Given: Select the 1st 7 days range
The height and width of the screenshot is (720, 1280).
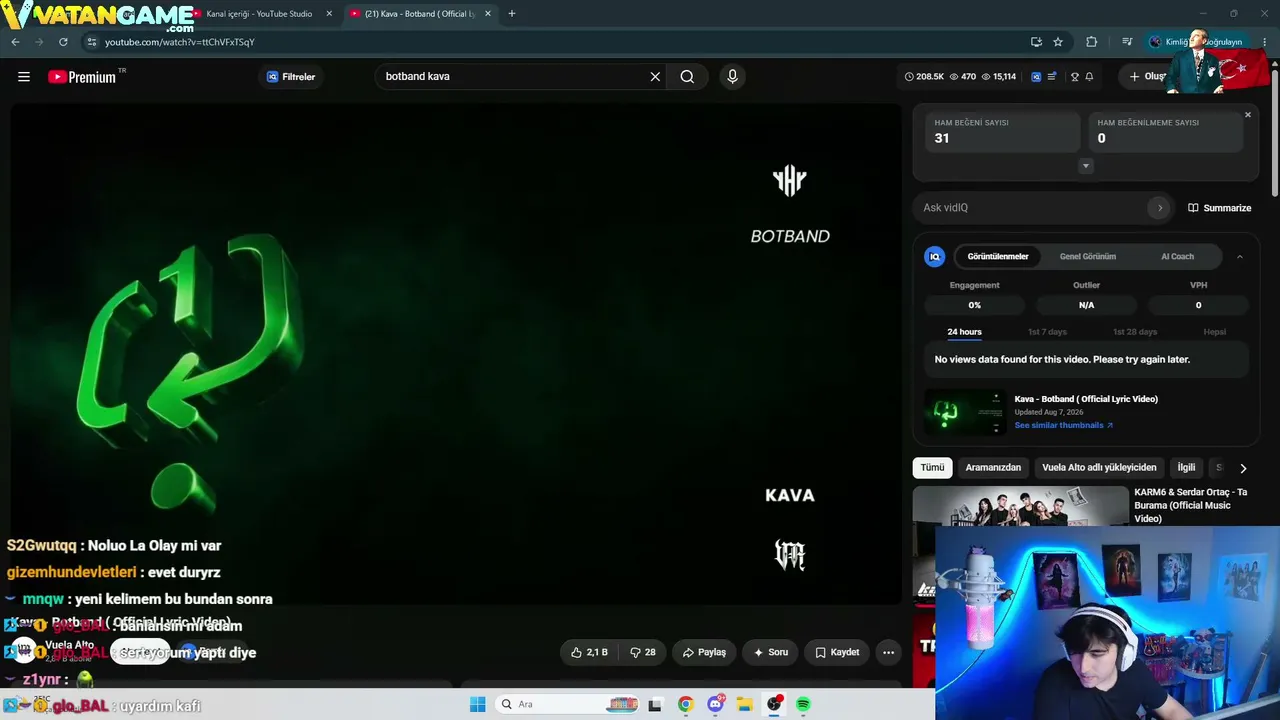Looking at the screenshot, I should click(x=1047, y=332).
